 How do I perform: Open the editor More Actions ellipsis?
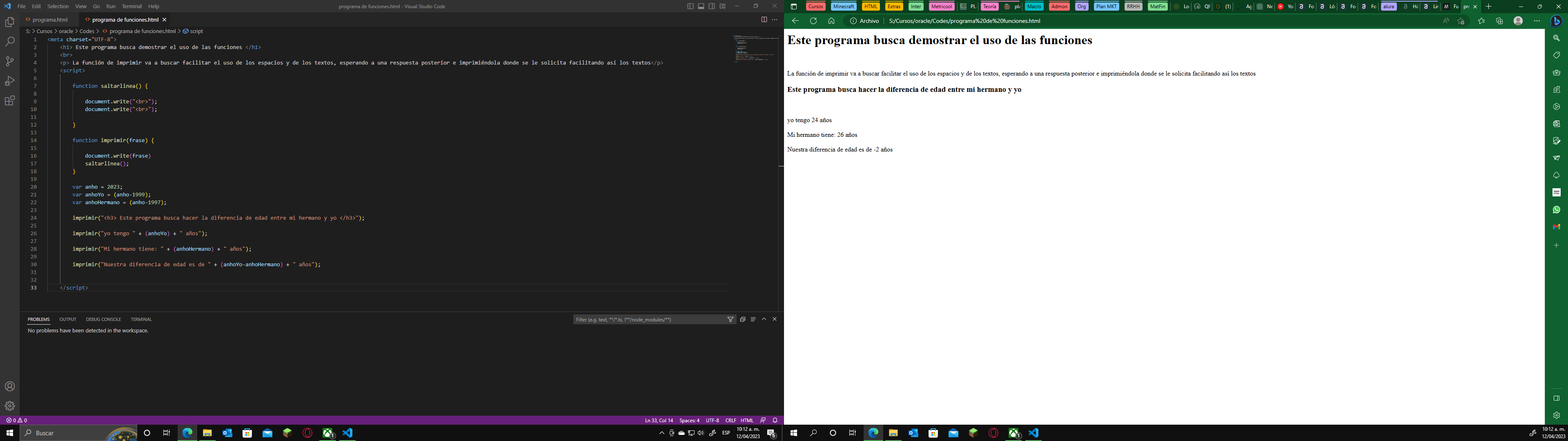775,20
